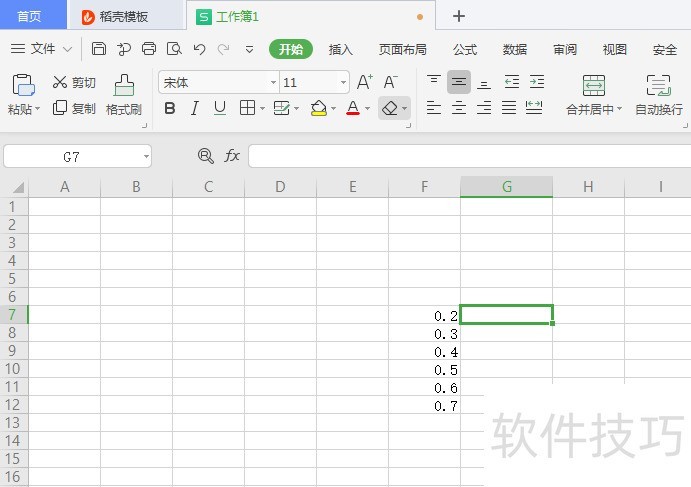Apply red font color icon
This screenshot has height=487, width=691.
[353, 108]
